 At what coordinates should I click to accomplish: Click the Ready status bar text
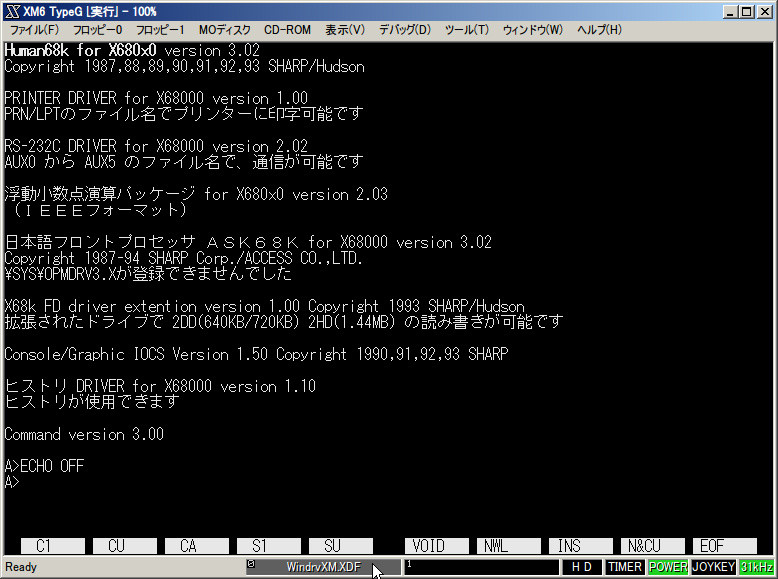[x=21, y=567]
